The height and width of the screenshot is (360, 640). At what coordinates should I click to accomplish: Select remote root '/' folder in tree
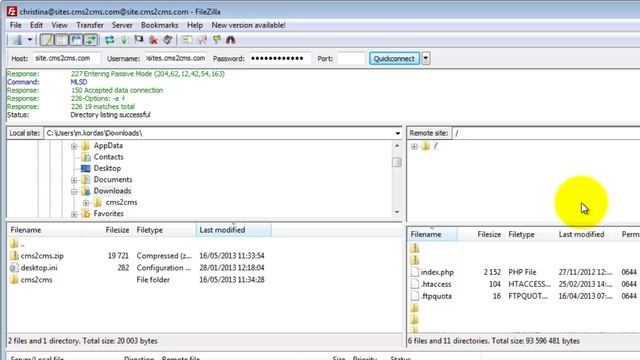tap(436, 146)
